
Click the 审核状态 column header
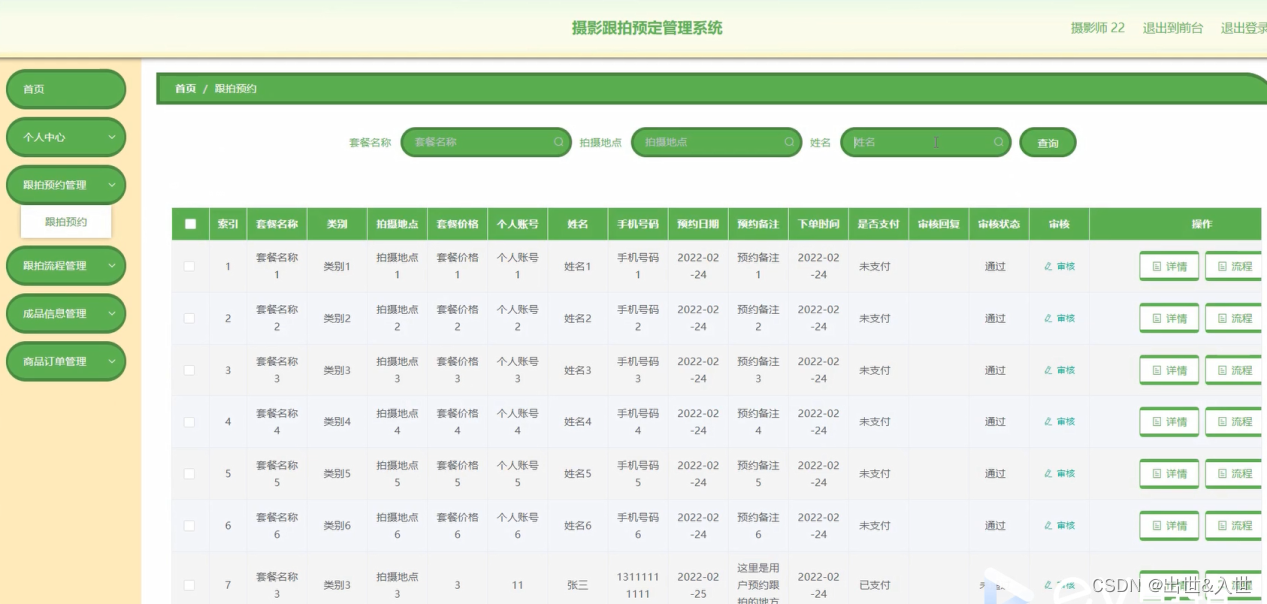998,224
